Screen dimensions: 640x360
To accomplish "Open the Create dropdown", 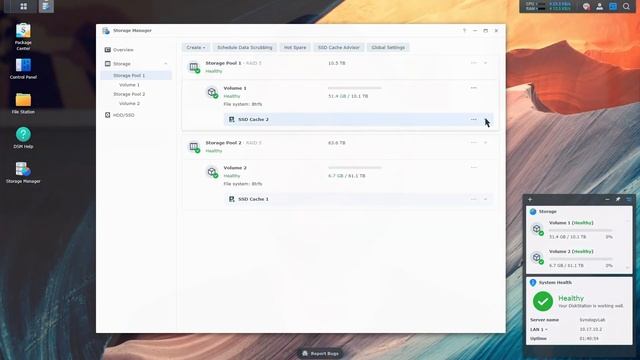I will click(196, 47).
